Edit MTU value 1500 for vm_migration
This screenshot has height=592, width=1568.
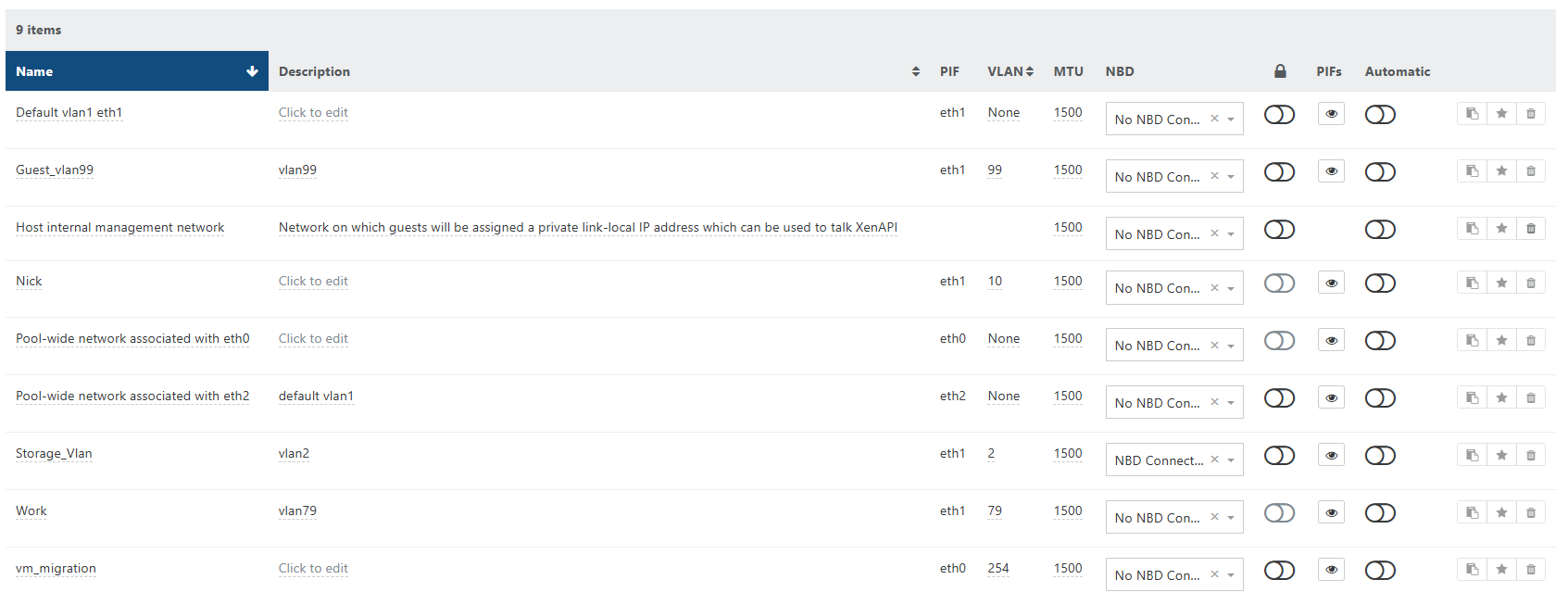click(1067, 569)
